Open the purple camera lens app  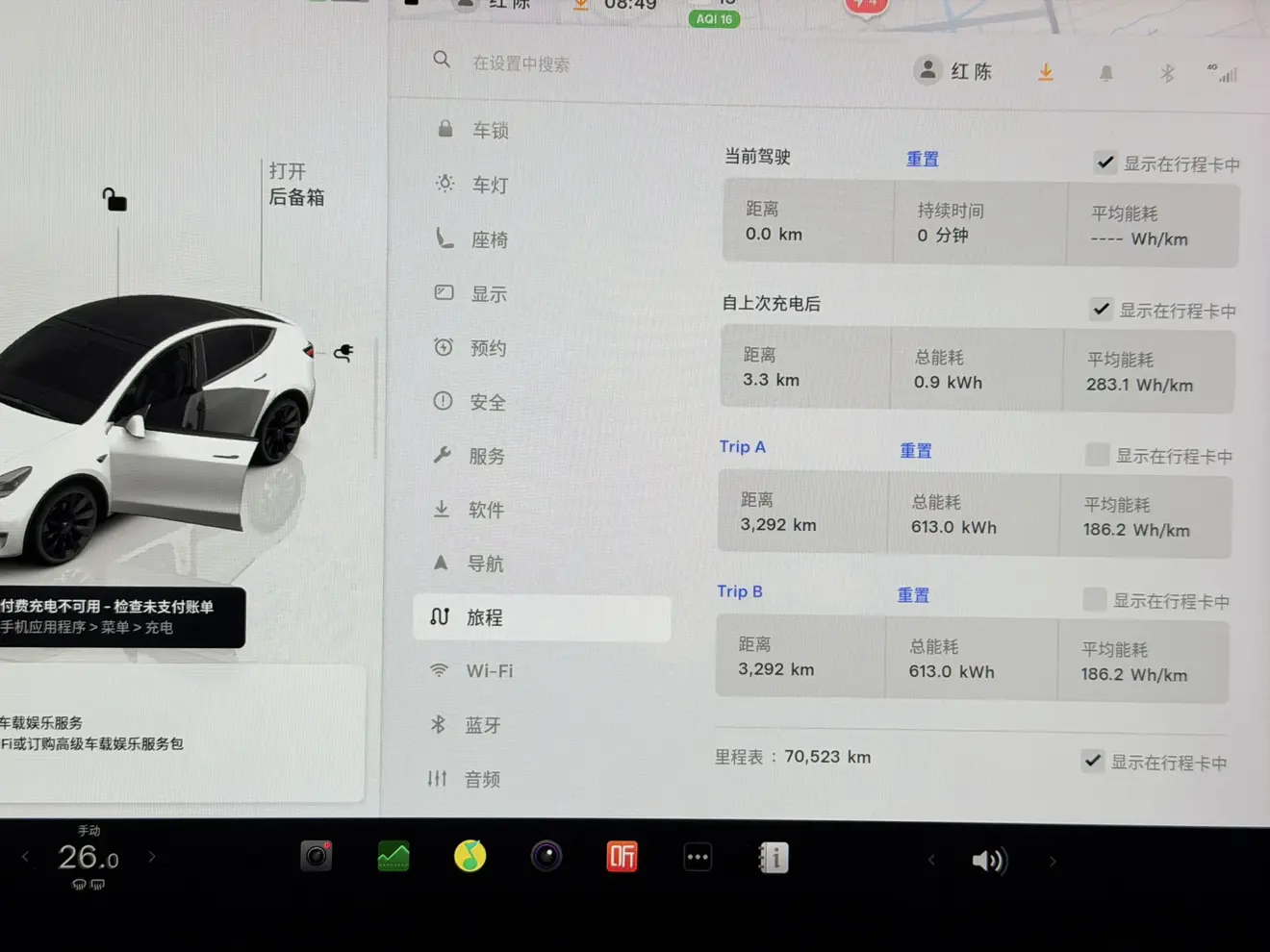point(546,856)
